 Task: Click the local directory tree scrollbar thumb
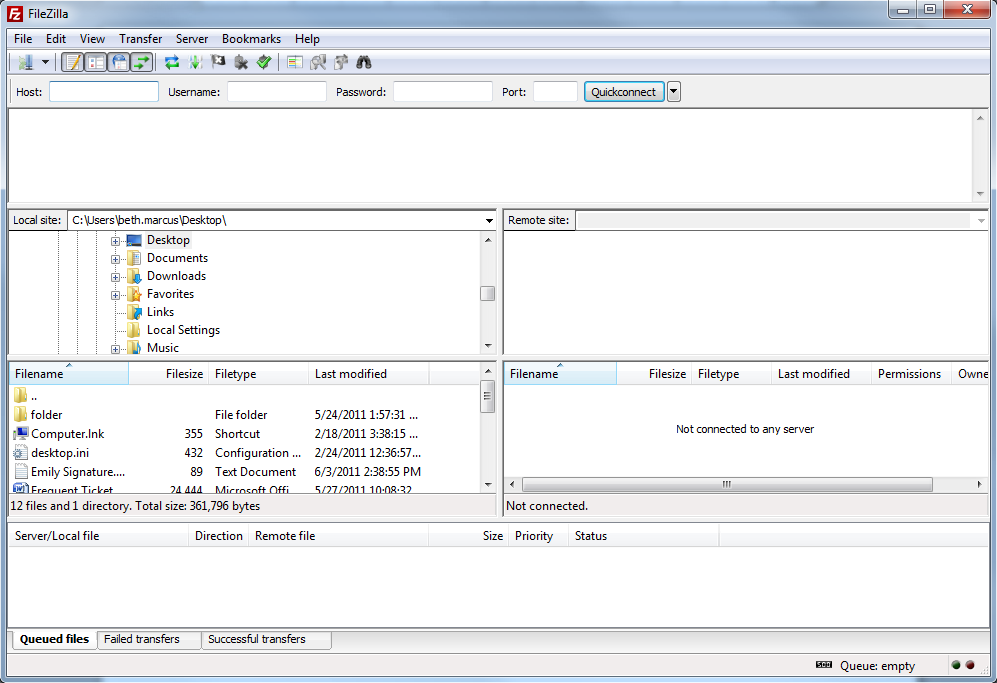(x=488, y=294)
